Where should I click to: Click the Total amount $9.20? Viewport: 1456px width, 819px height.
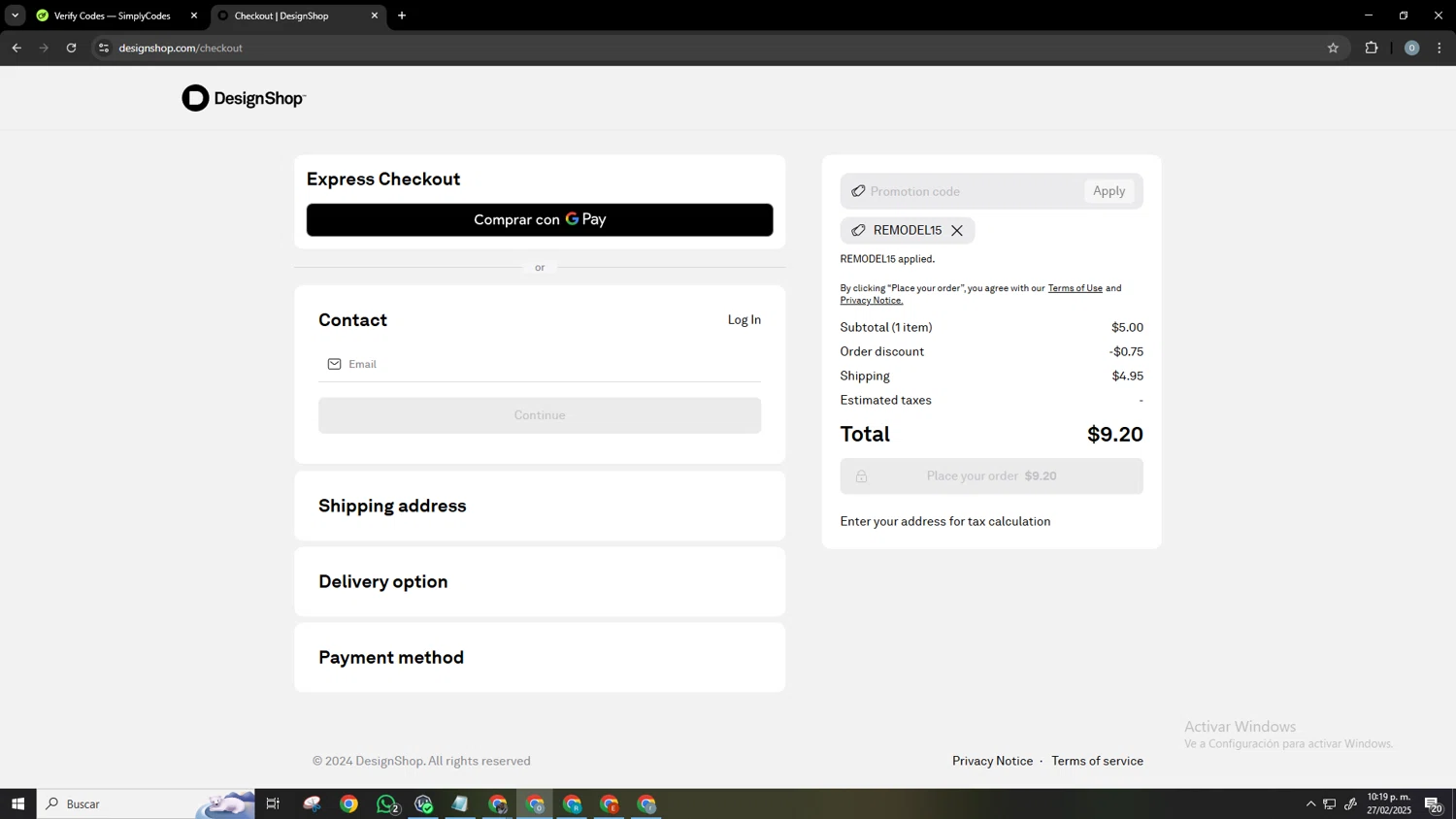[x=1114, y=434]
